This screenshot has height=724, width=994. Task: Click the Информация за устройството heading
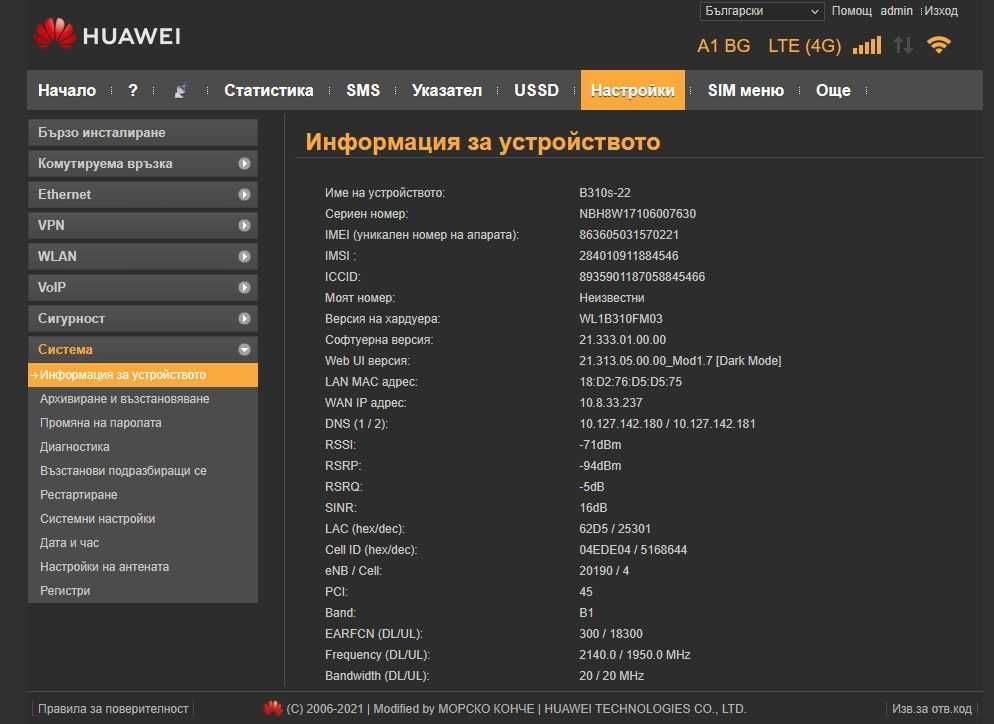483,141
